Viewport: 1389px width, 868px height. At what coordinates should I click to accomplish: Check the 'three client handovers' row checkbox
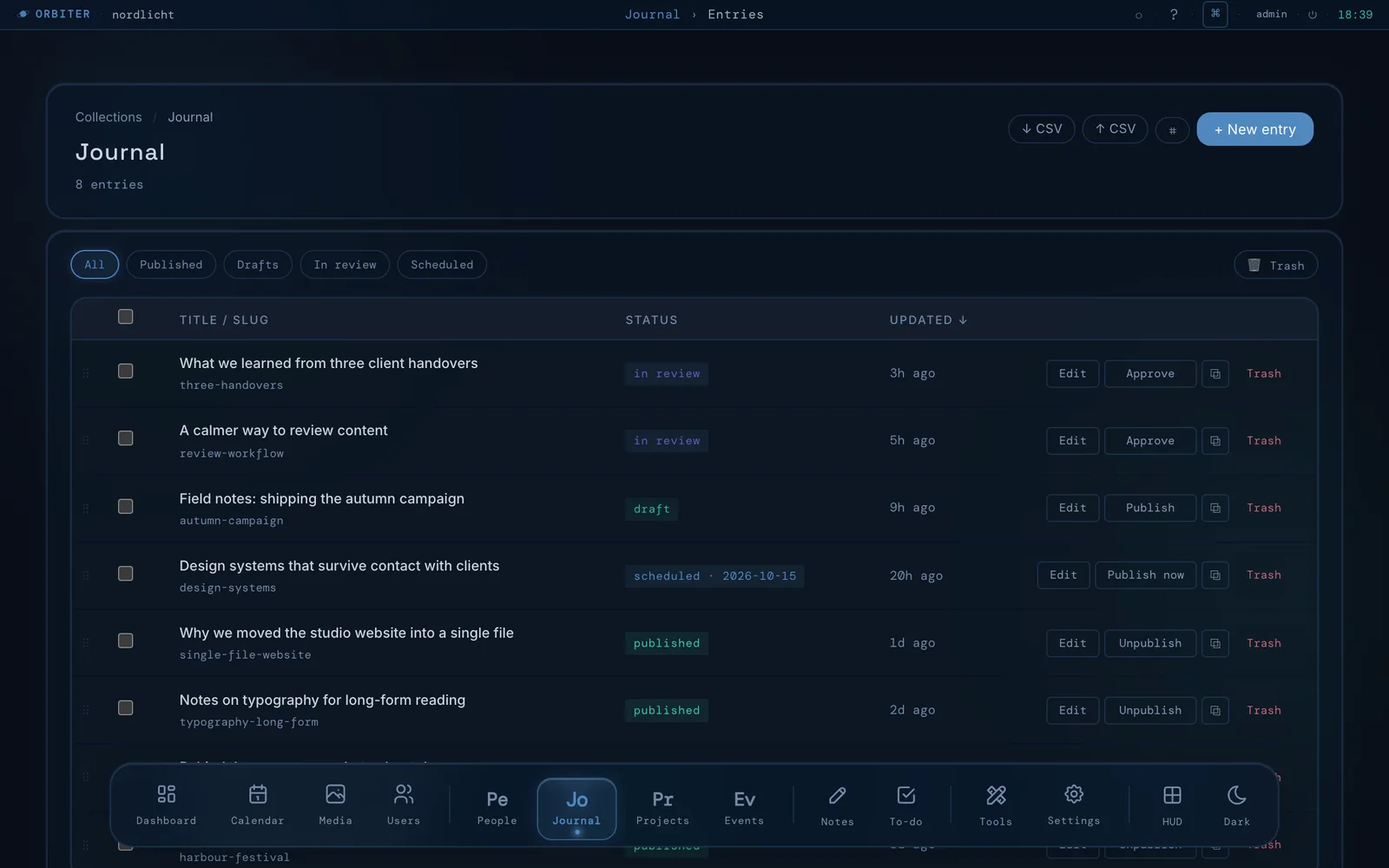pyautogui.click(x=126, y=371)
